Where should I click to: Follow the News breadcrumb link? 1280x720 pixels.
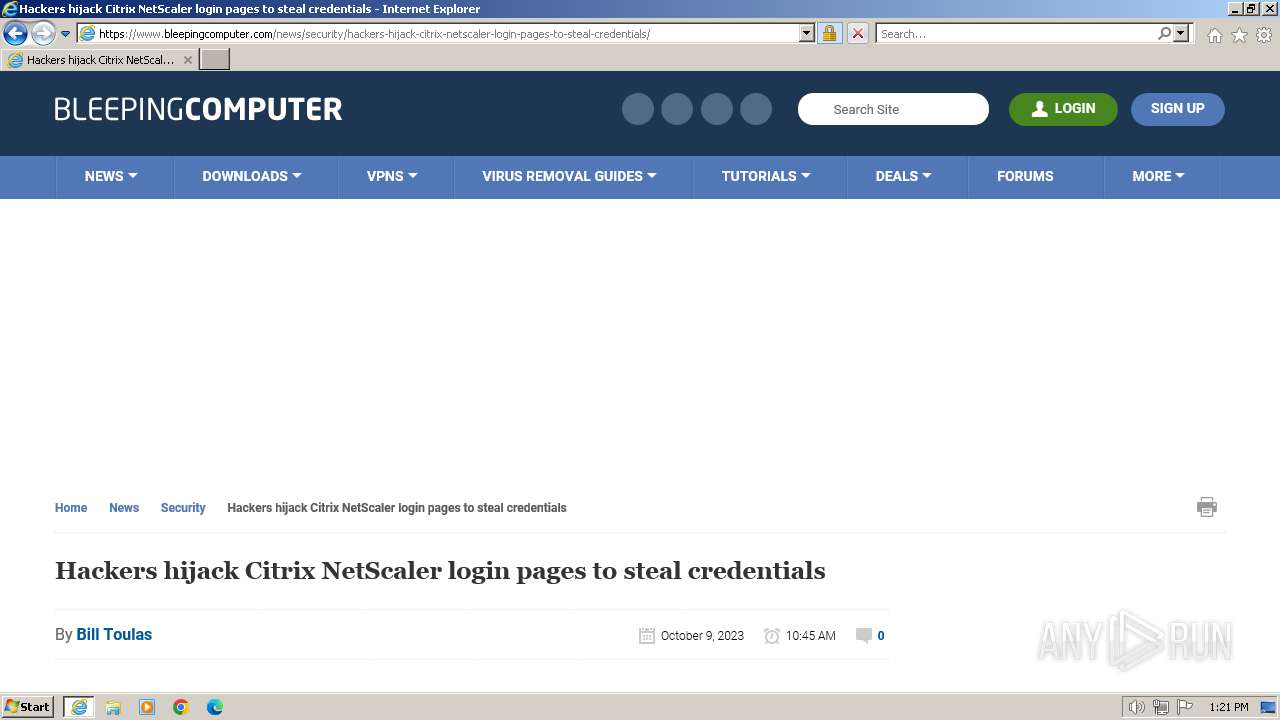coord(124,508)
